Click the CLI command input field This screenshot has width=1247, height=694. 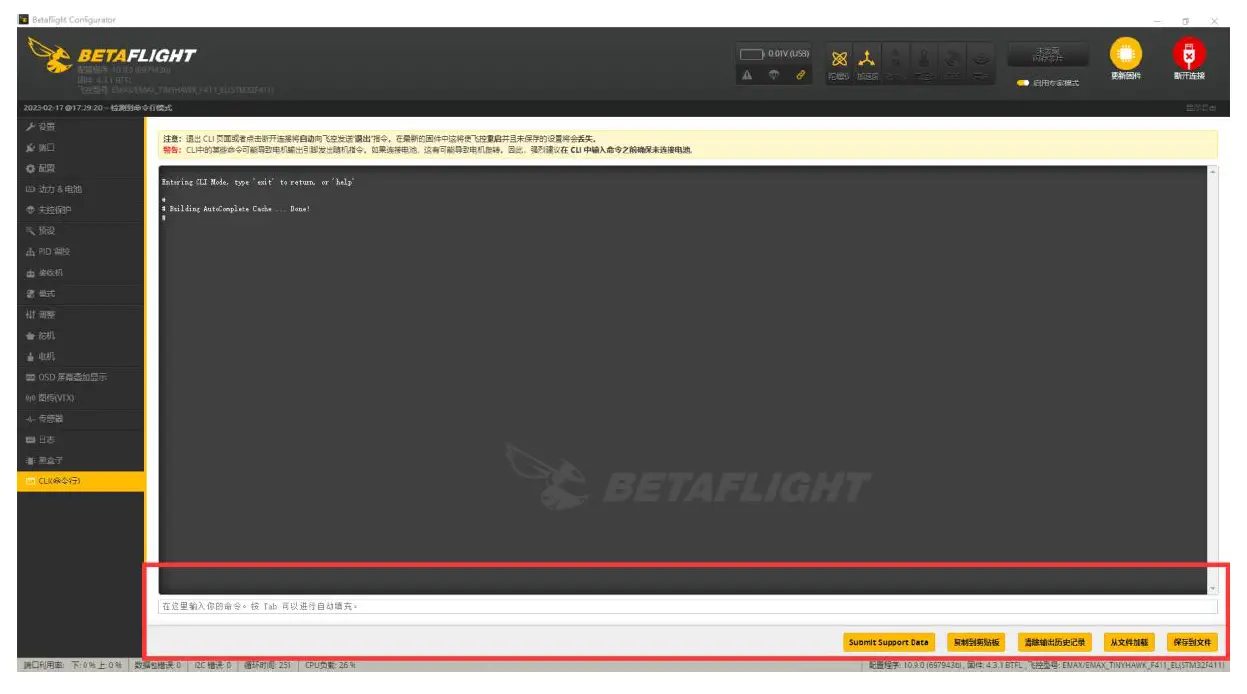688,606
